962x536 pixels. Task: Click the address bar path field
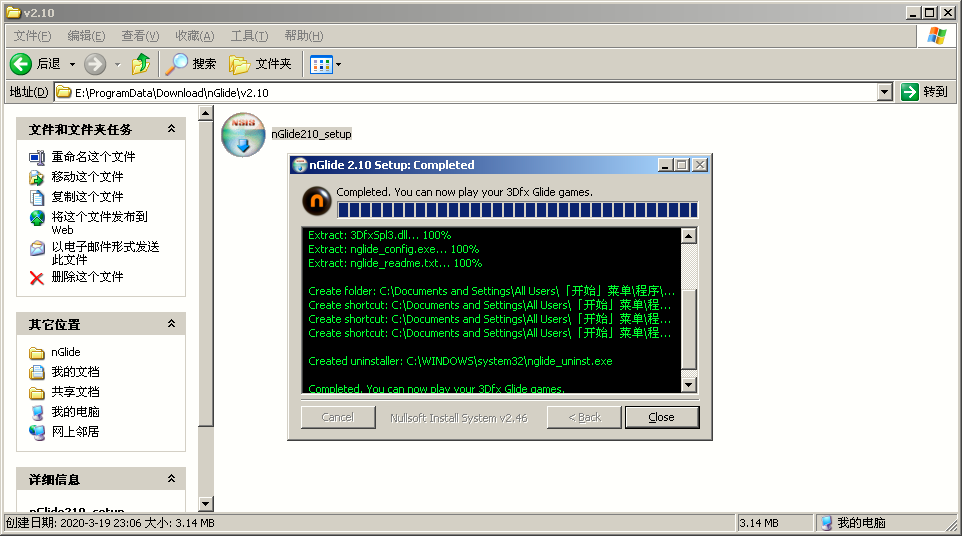pos(466,93)
